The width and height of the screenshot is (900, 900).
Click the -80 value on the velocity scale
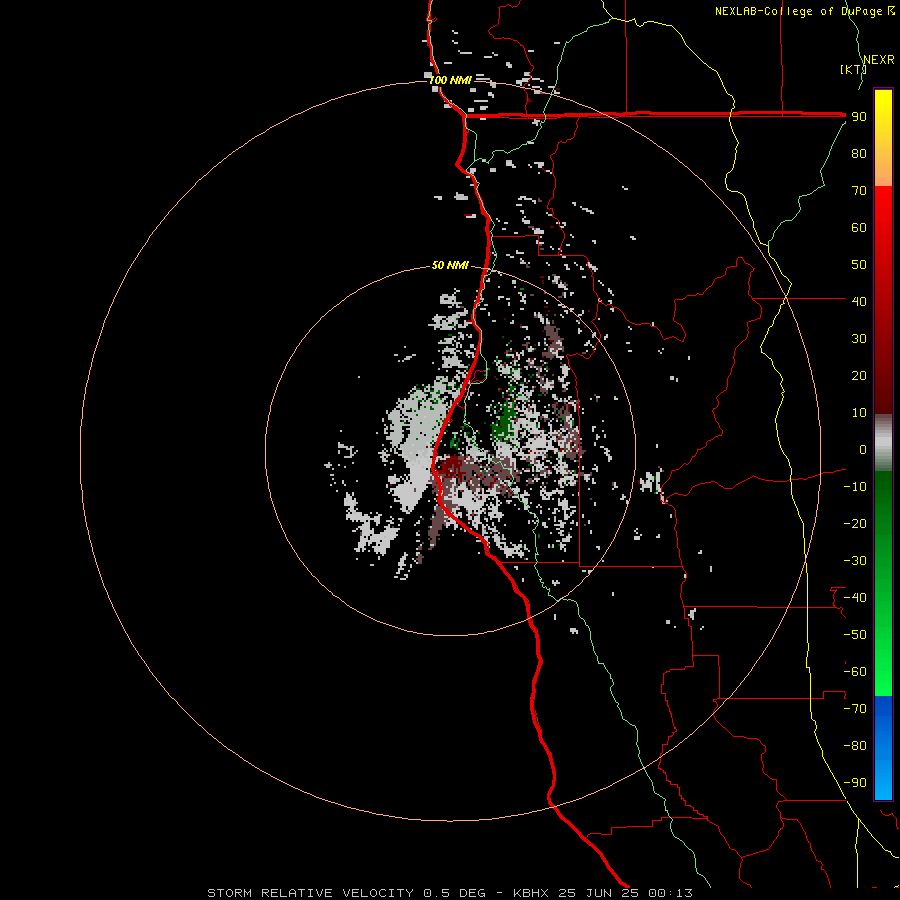(855, 746)
